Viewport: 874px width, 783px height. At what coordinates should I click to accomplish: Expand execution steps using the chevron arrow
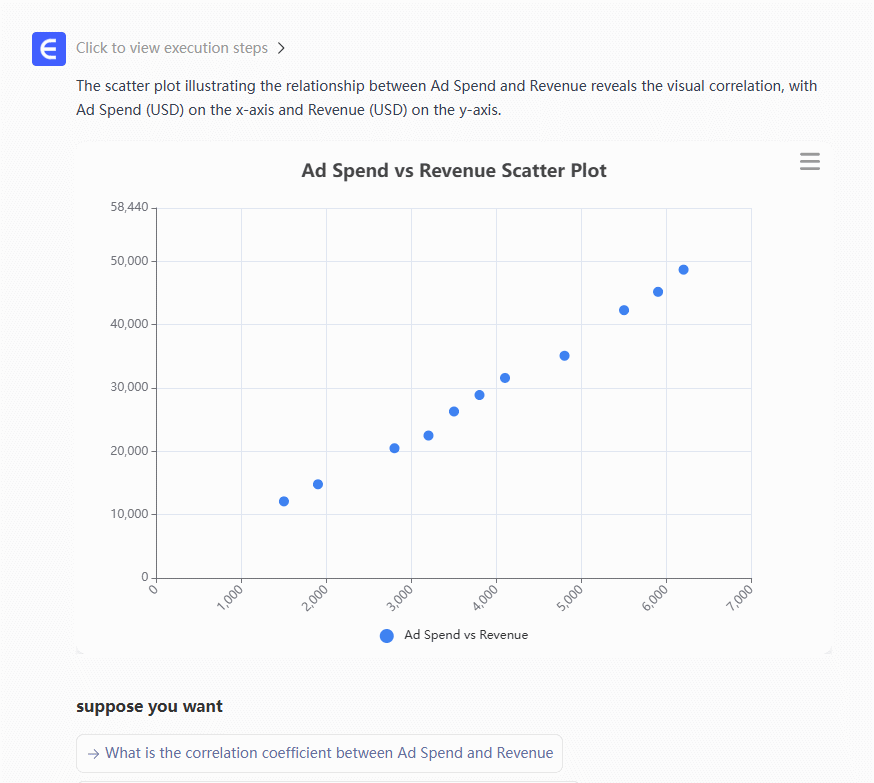tap(281, 48)
